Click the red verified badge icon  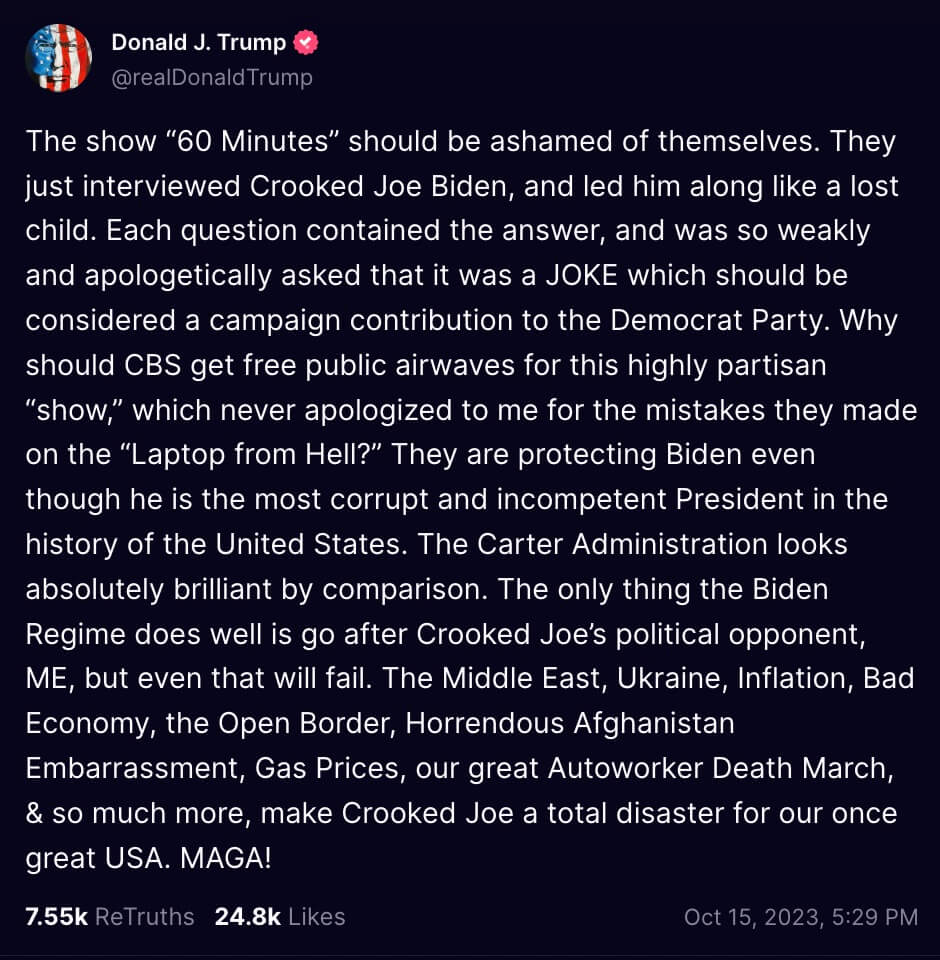(x=307, y=42)
